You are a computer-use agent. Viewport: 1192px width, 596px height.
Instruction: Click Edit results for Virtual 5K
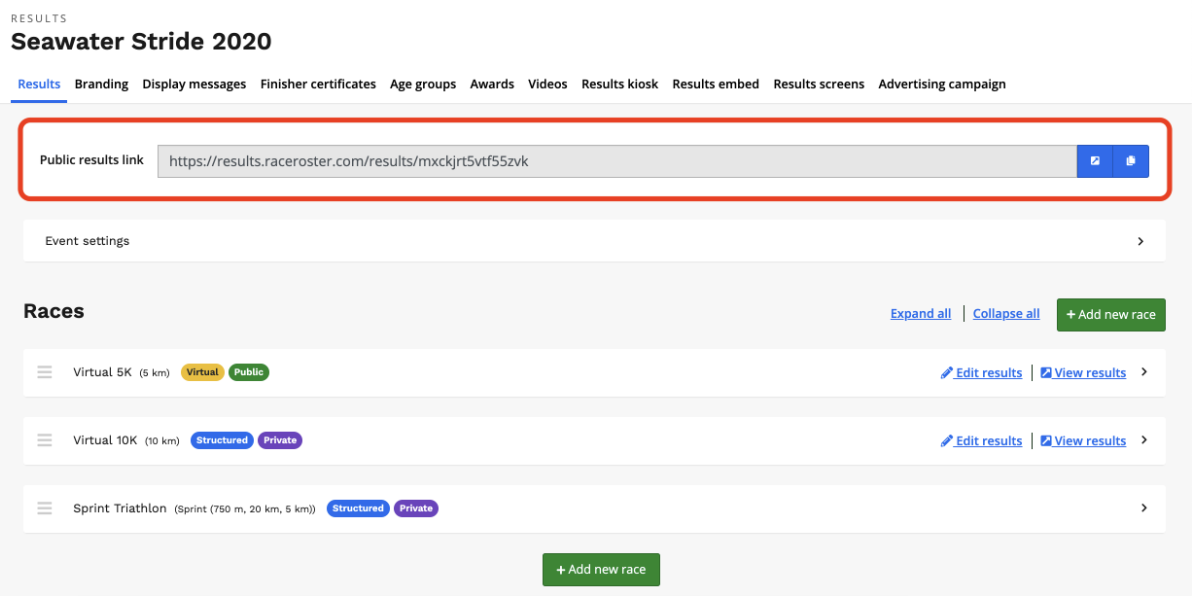981,373
